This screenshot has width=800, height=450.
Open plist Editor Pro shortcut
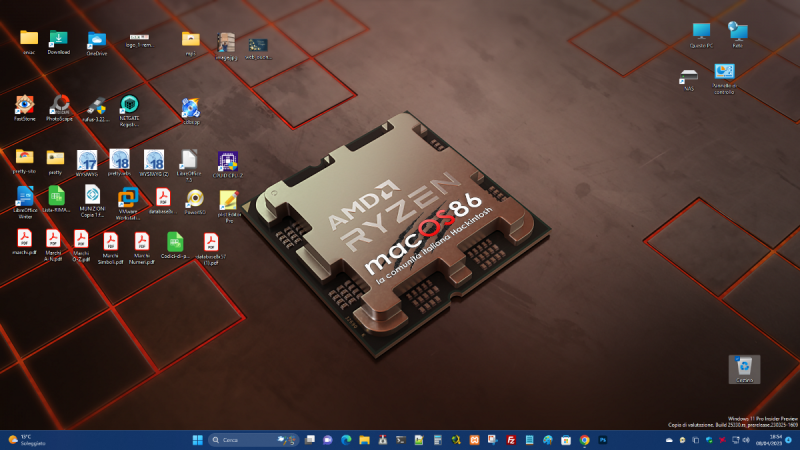(x=229, y=206)
